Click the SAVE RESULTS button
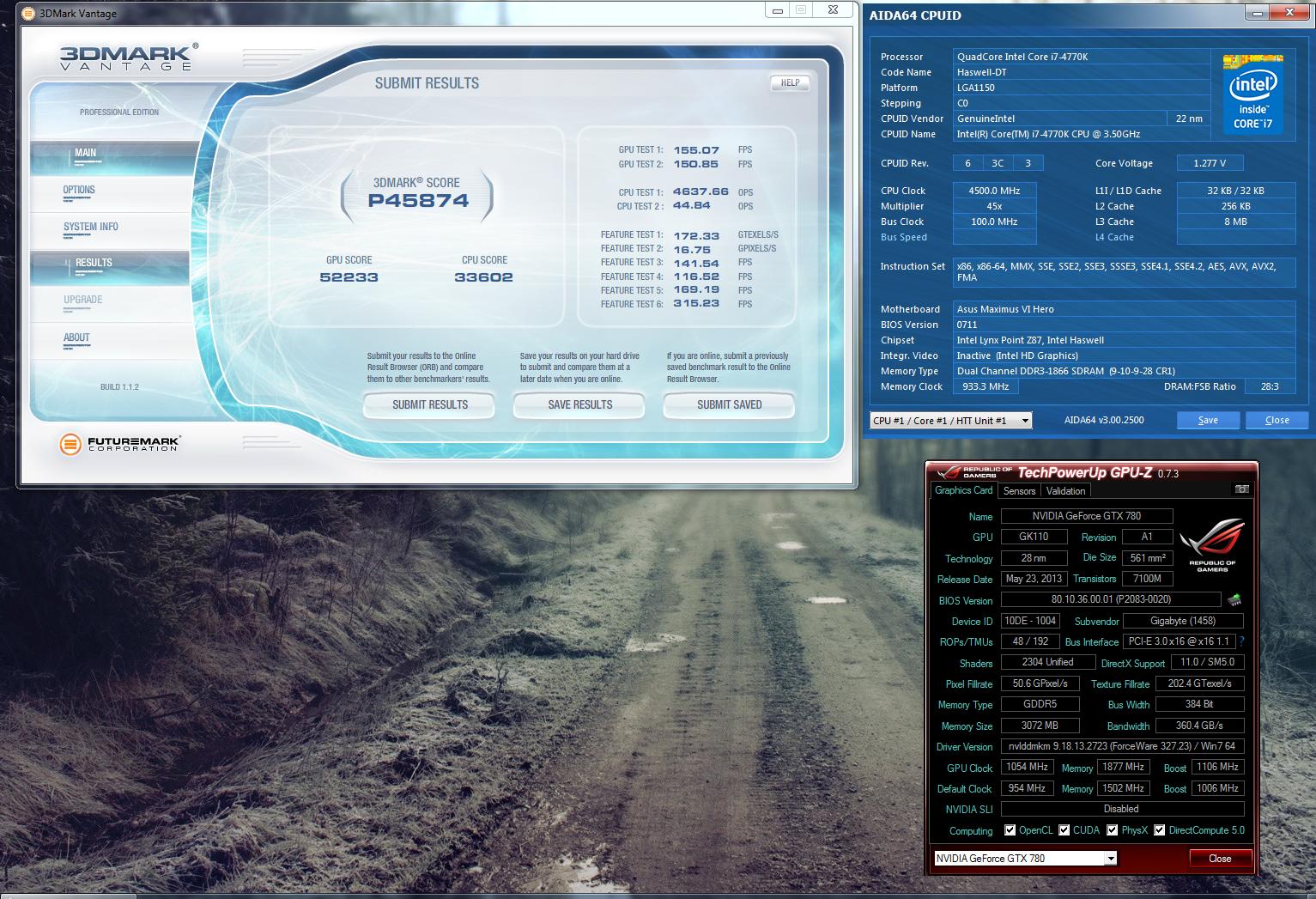The width and height of the screenshot is (1316, 899). coord(579,404)
